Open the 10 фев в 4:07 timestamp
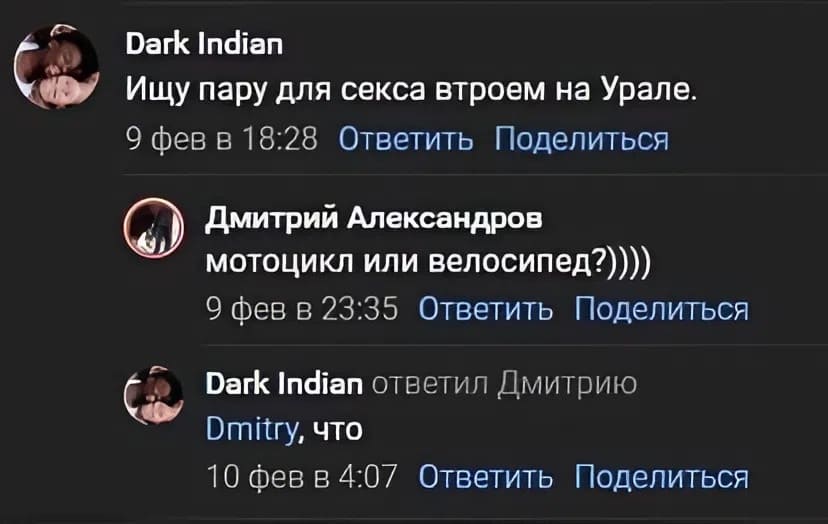The image size is (828, 524). [302, 476]
